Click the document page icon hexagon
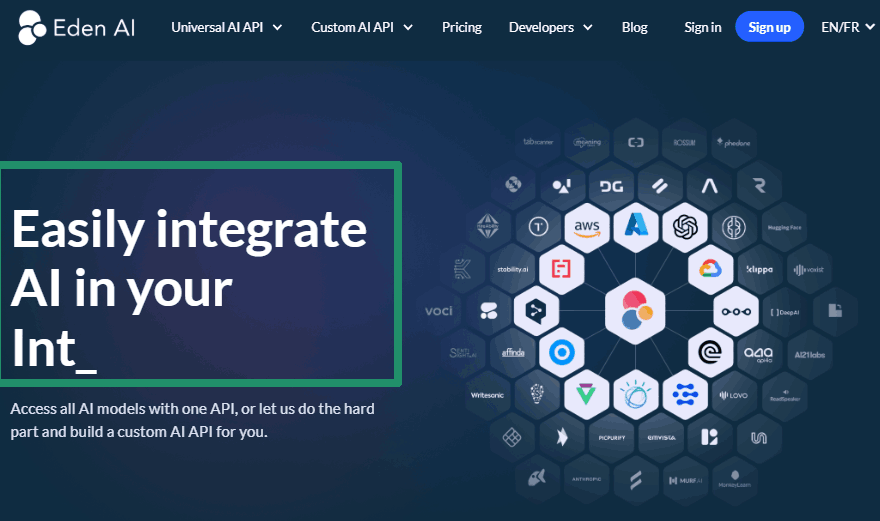 click(x=835, y=311)
